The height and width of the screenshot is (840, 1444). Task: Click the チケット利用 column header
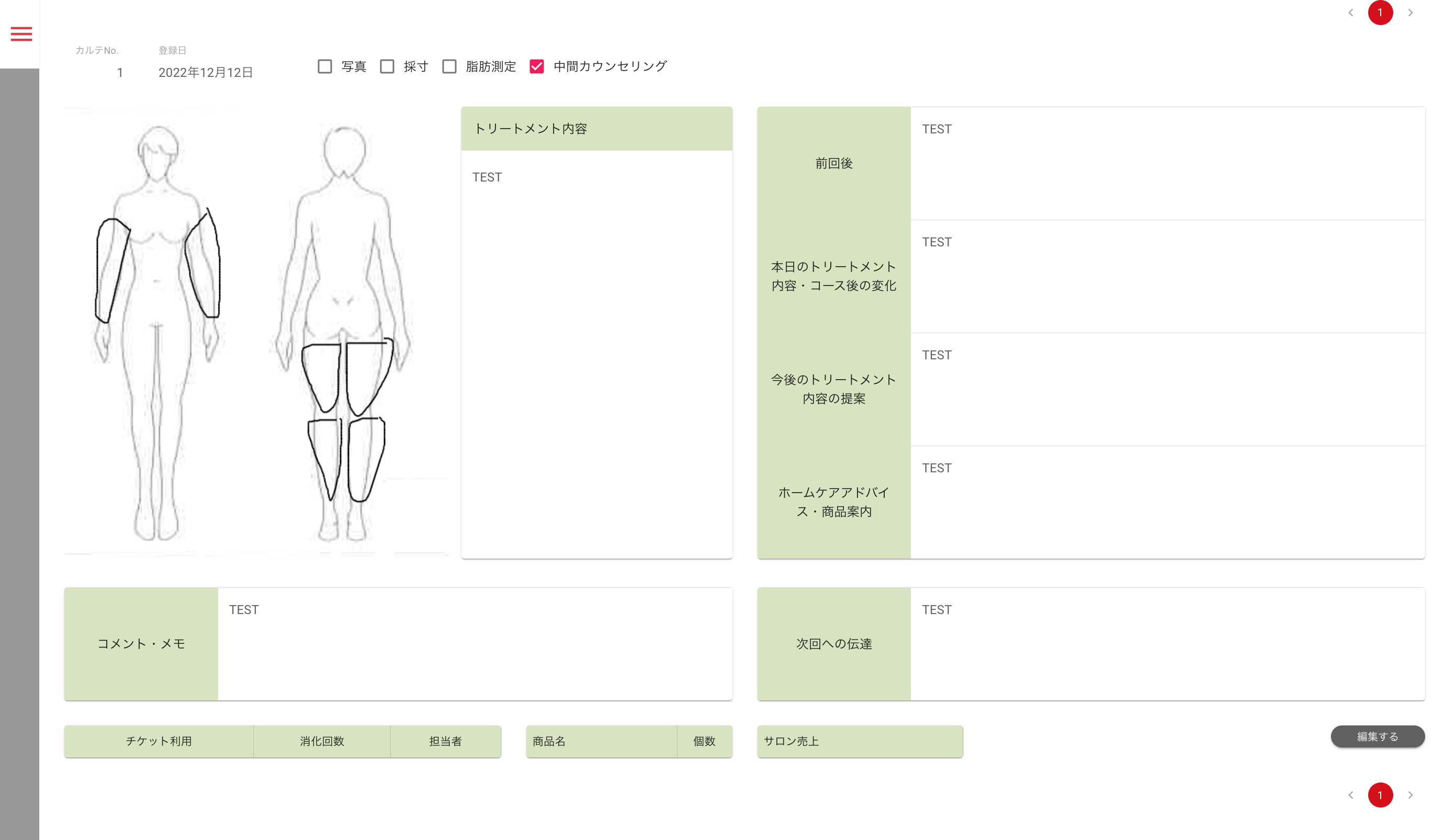click(159, 741)
